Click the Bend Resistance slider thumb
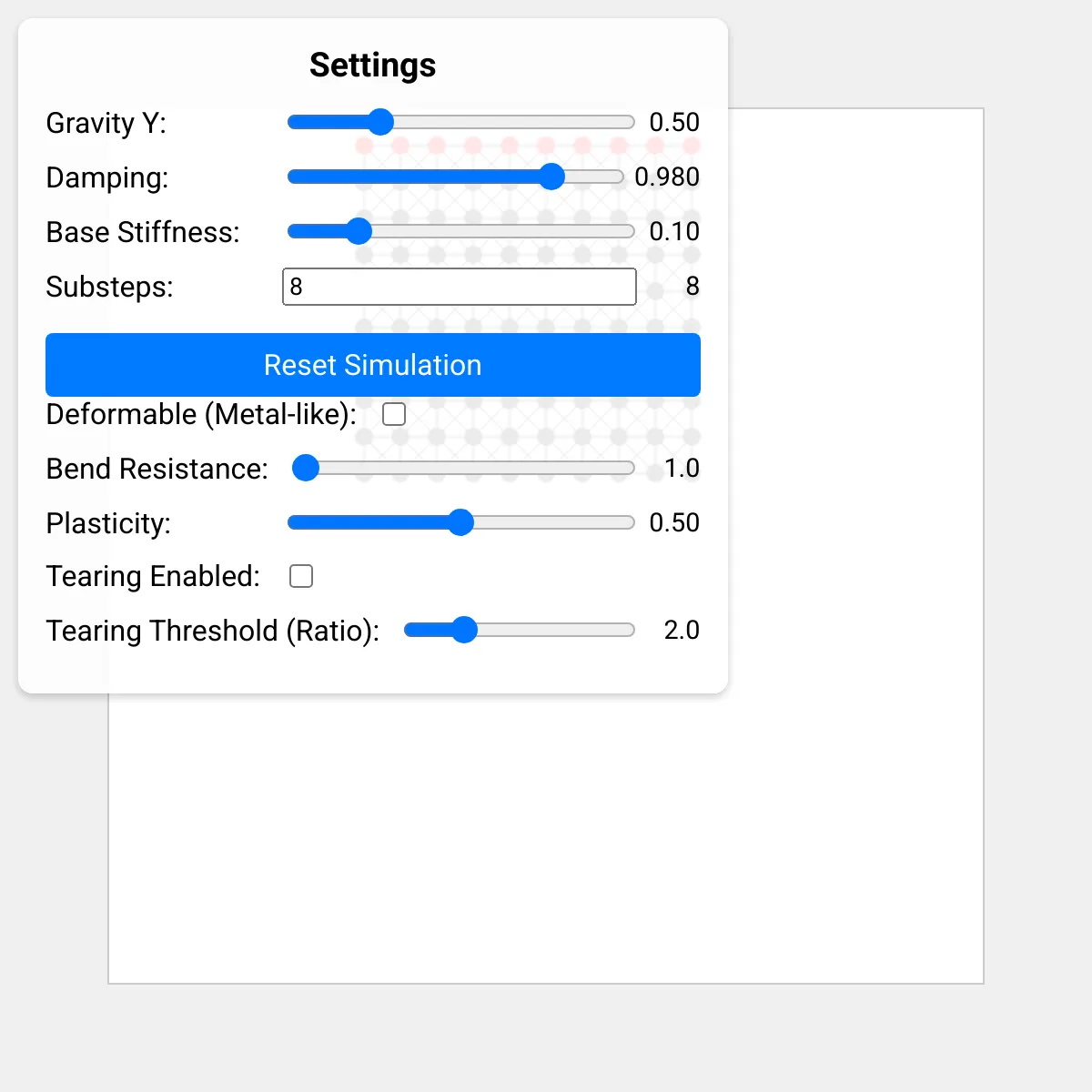 pos(306,468)
